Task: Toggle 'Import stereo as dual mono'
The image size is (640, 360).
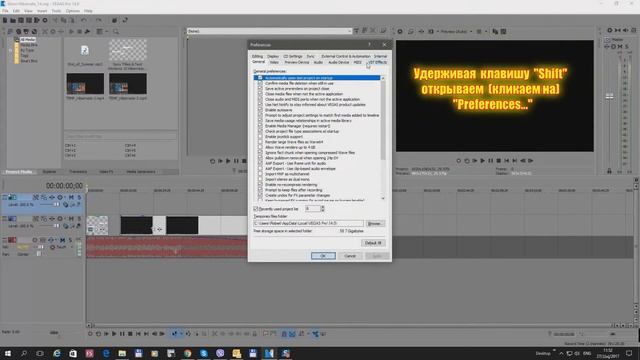Action: coord(260,179)
